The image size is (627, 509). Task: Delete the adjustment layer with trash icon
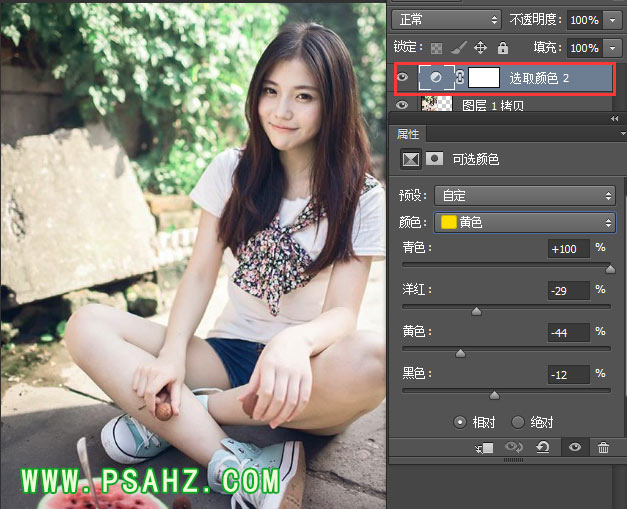tap(603, 449)
